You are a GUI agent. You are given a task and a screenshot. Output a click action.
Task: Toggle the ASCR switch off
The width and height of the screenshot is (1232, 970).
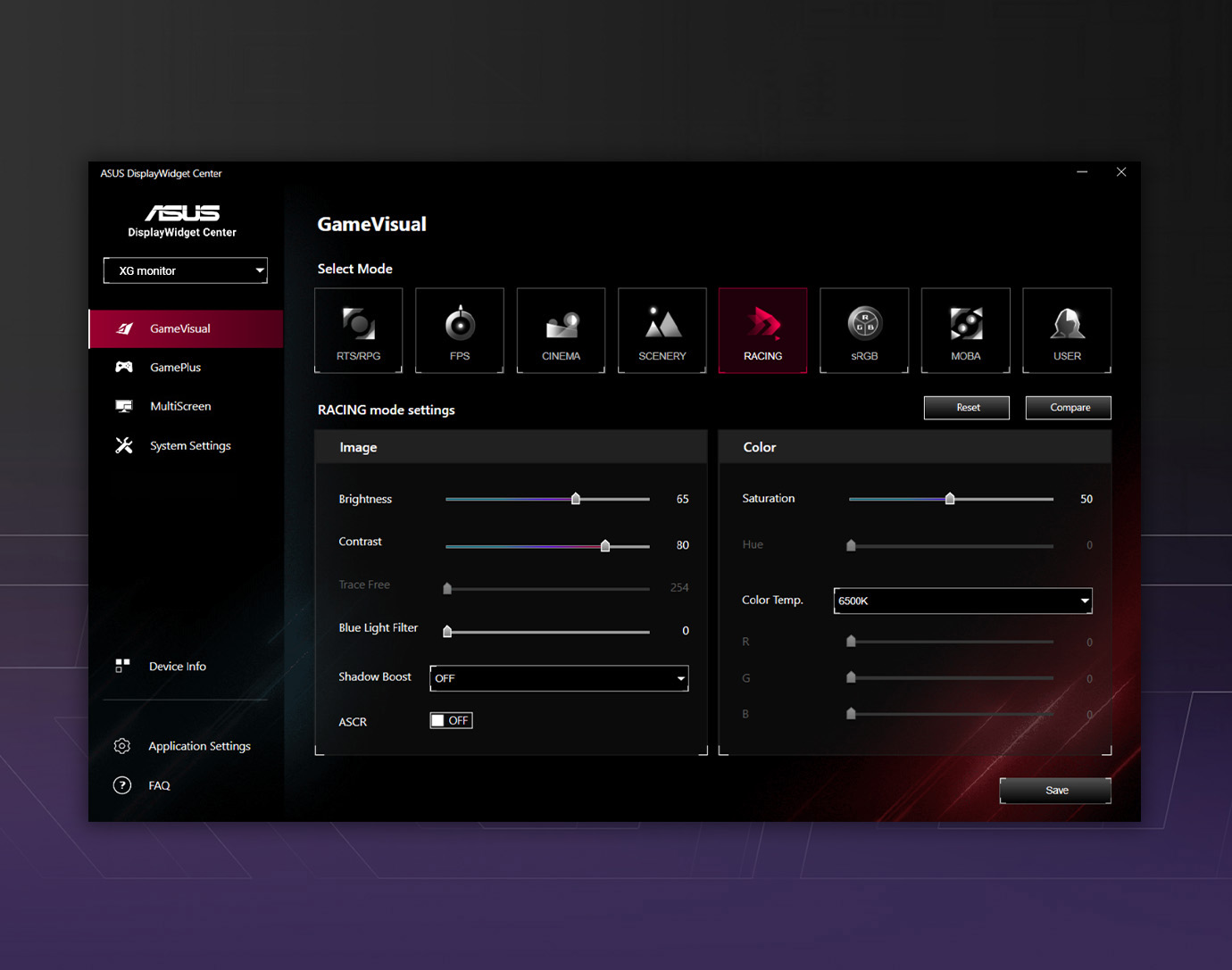click(450, 720)
